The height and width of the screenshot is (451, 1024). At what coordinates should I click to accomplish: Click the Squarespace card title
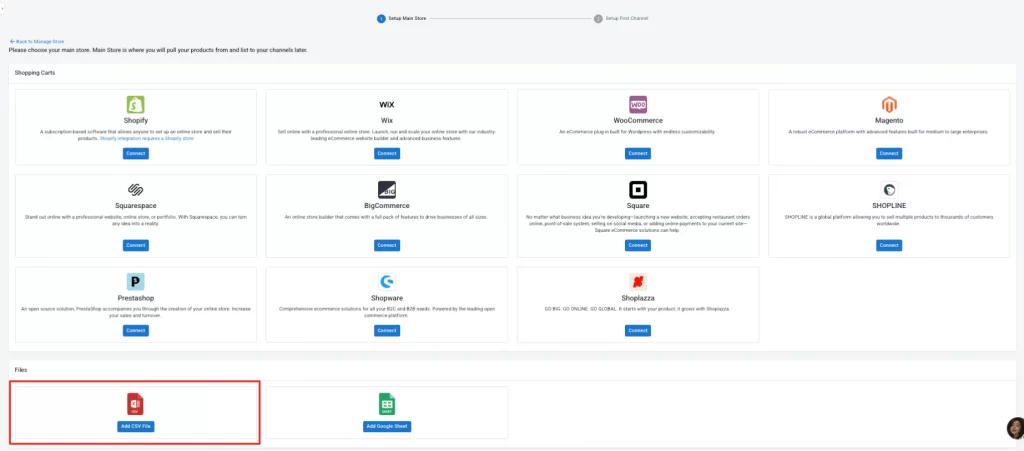[136, 206]
